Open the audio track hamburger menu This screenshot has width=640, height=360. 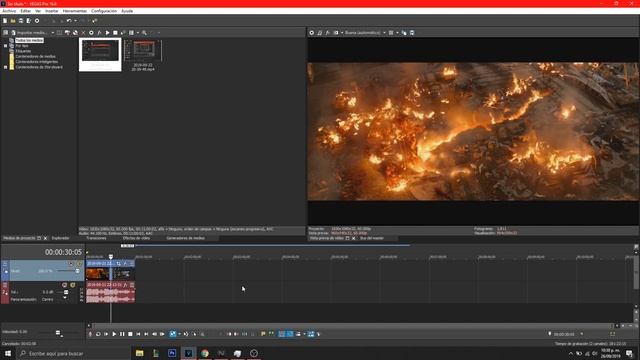coord(5,285)
